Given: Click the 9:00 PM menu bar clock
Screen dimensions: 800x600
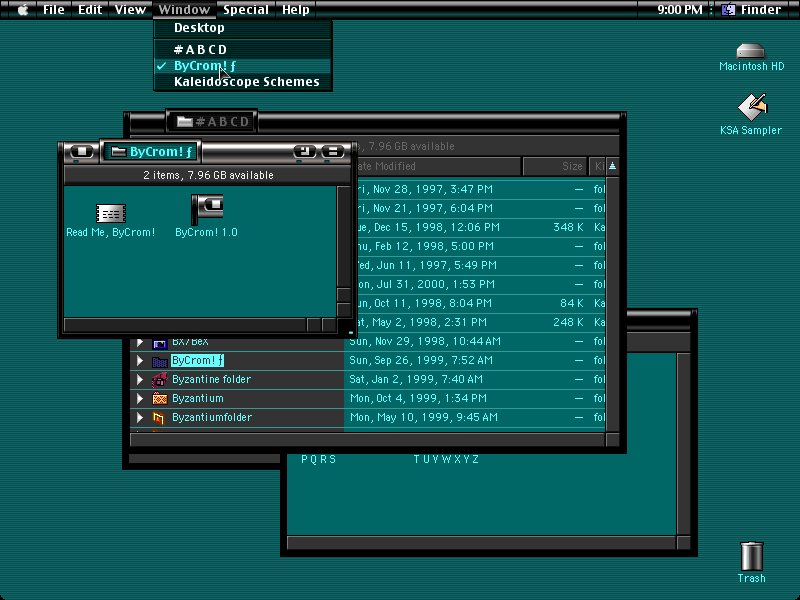Looking at the screenshot, I should [680, 10].
